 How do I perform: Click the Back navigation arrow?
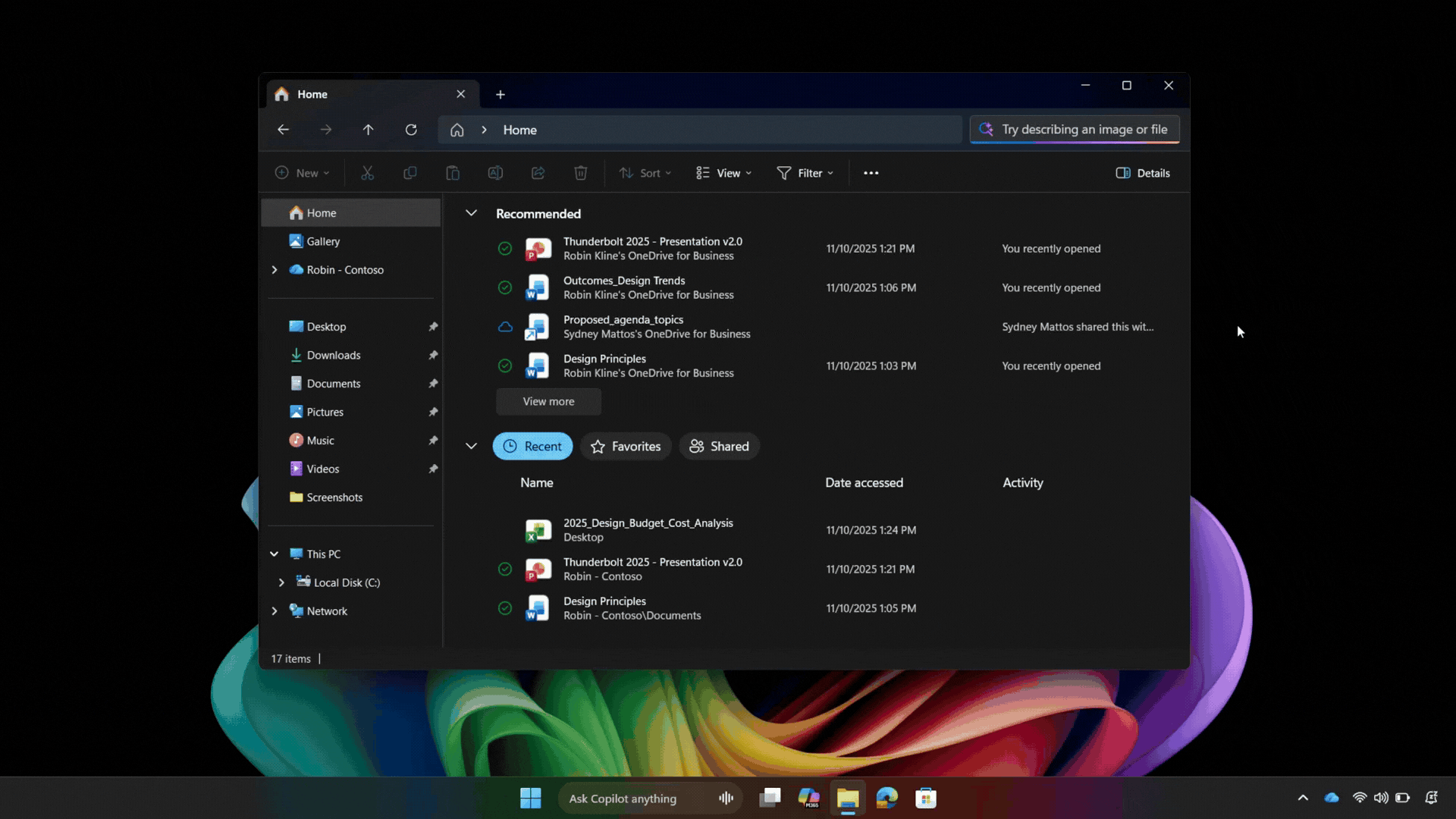click(283, 130)
